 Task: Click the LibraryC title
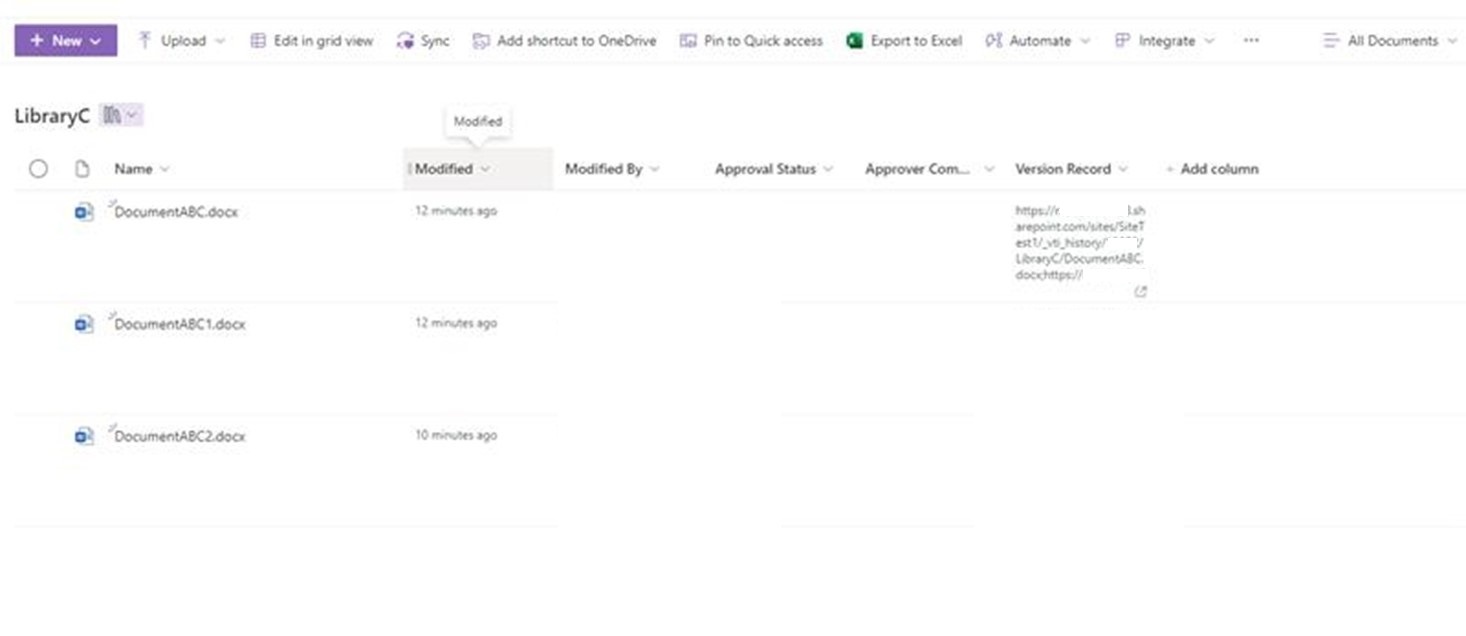click(x=52, y=116)
